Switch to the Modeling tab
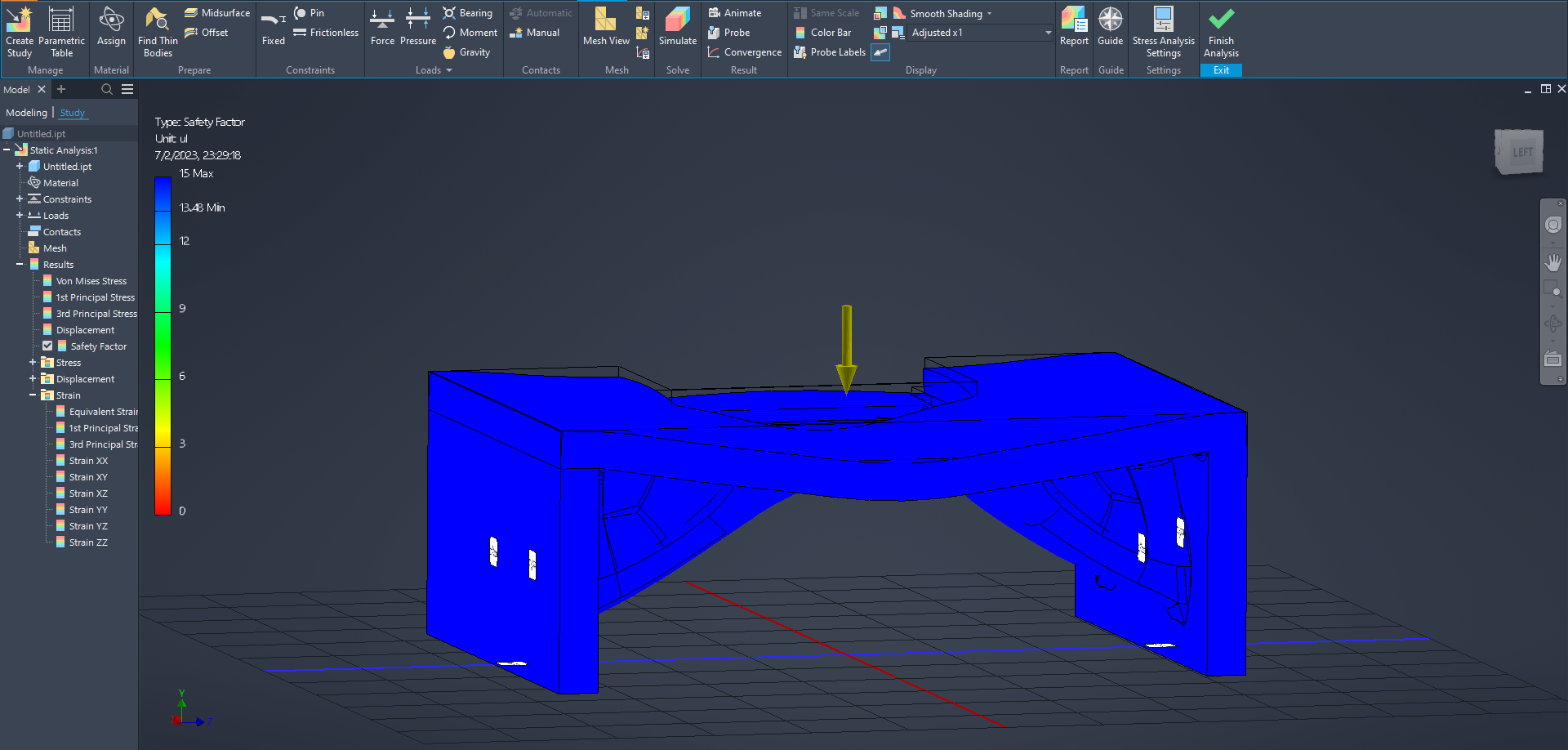Screen dimensions: 1568x750 point(26,112)
